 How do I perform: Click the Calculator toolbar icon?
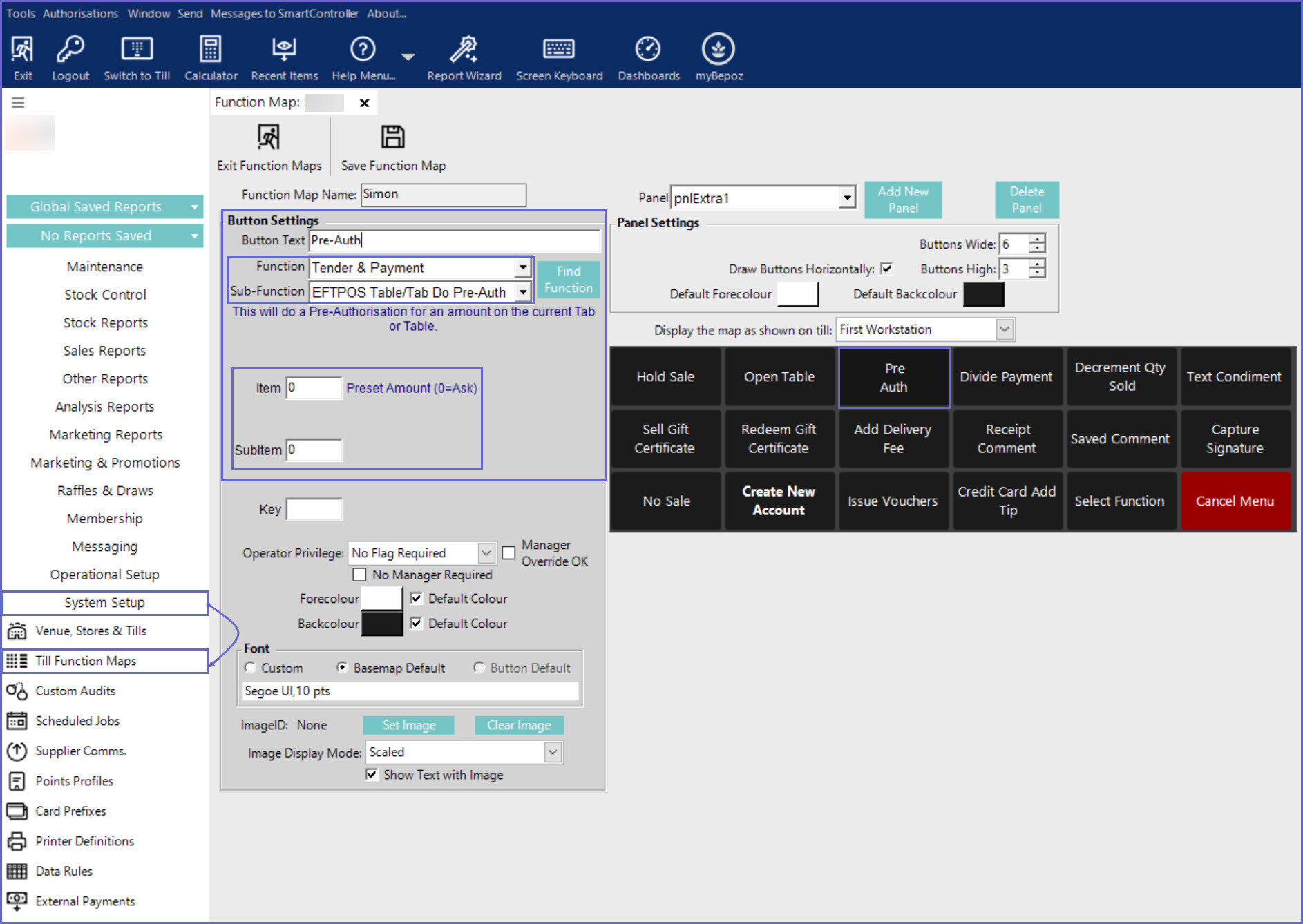(x=211, y=50)
